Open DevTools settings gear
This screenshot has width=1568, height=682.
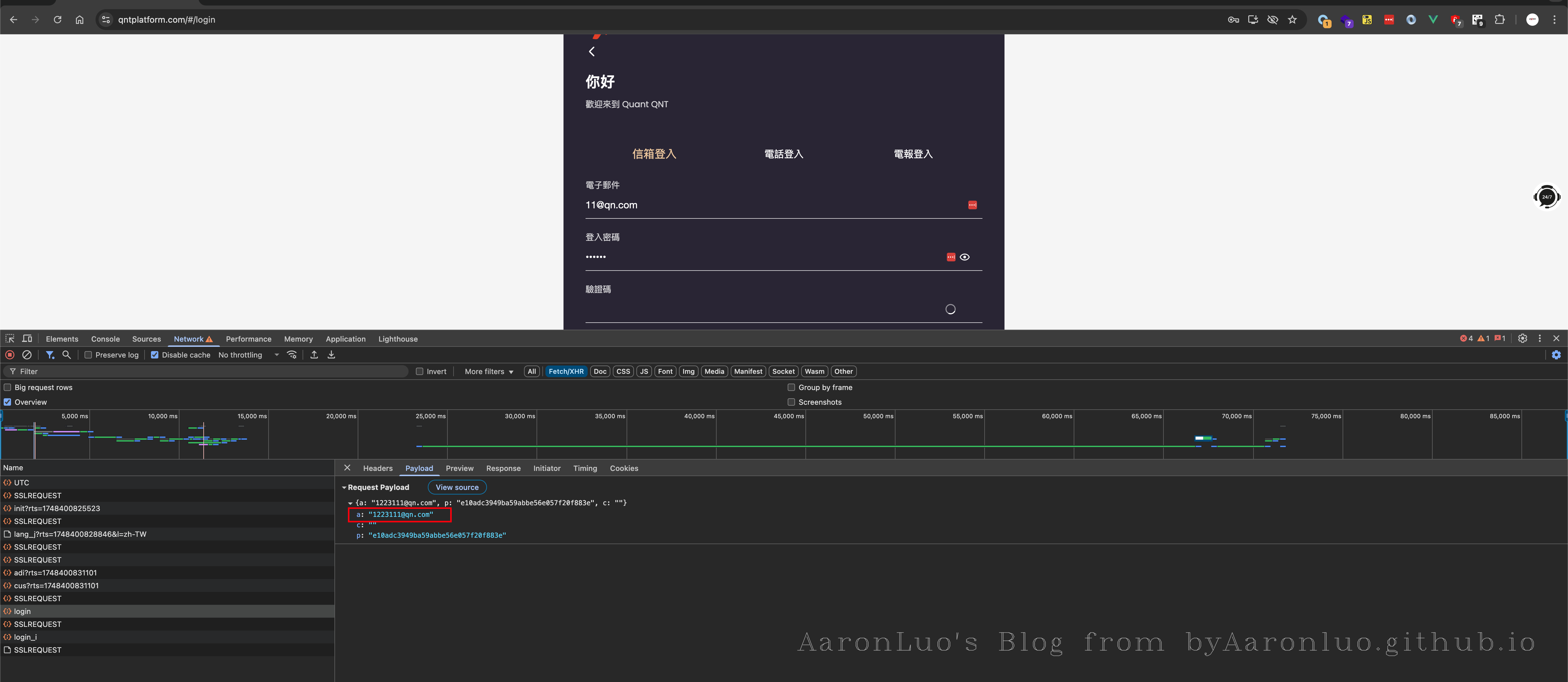[x=1522, y=339]
